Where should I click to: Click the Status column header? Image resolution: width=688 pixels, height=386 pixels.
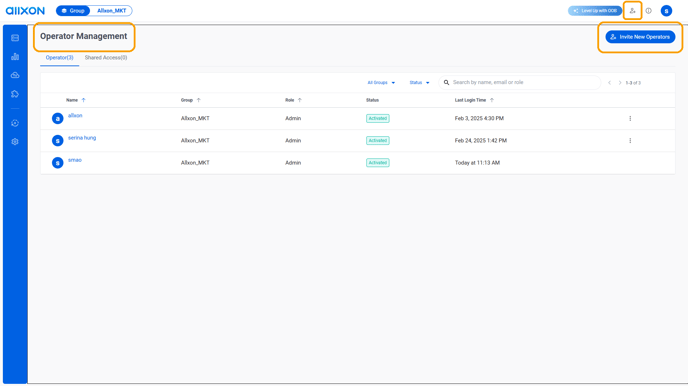tap(372, 100)
